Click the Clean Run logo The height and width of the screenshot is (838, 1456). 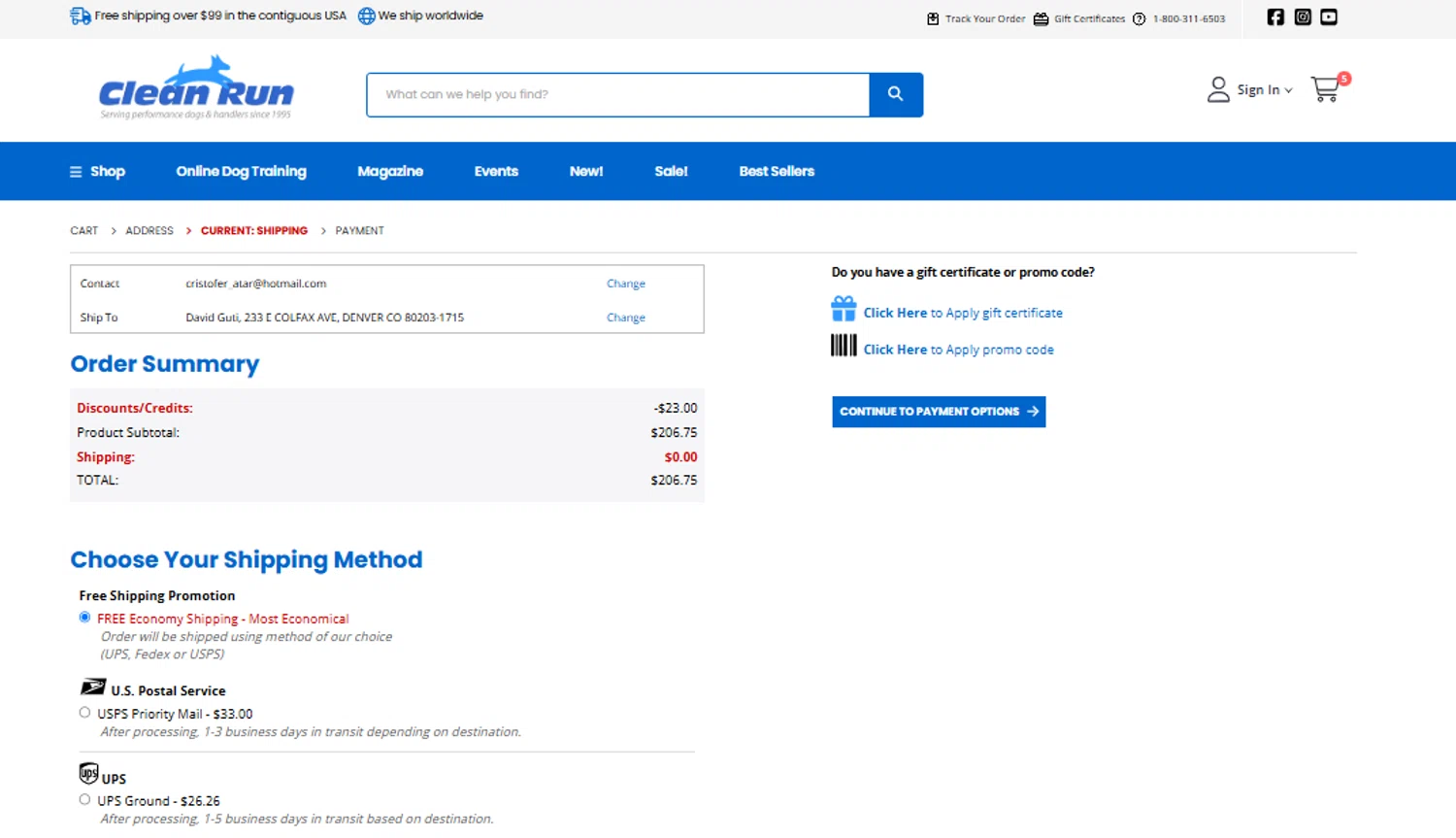(196, 87)
